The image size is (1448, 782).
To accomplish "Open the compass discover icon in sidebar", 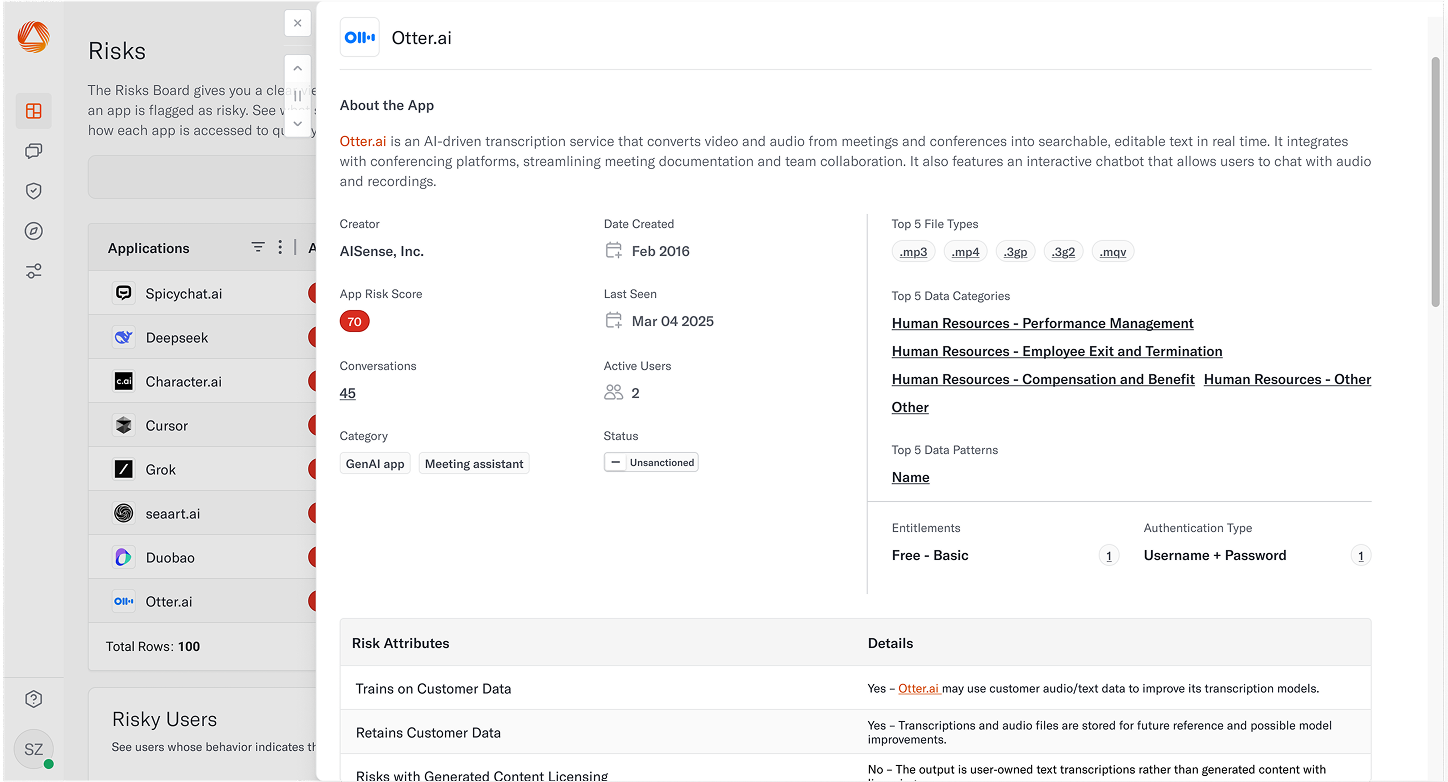I will (x=34, y=231).
